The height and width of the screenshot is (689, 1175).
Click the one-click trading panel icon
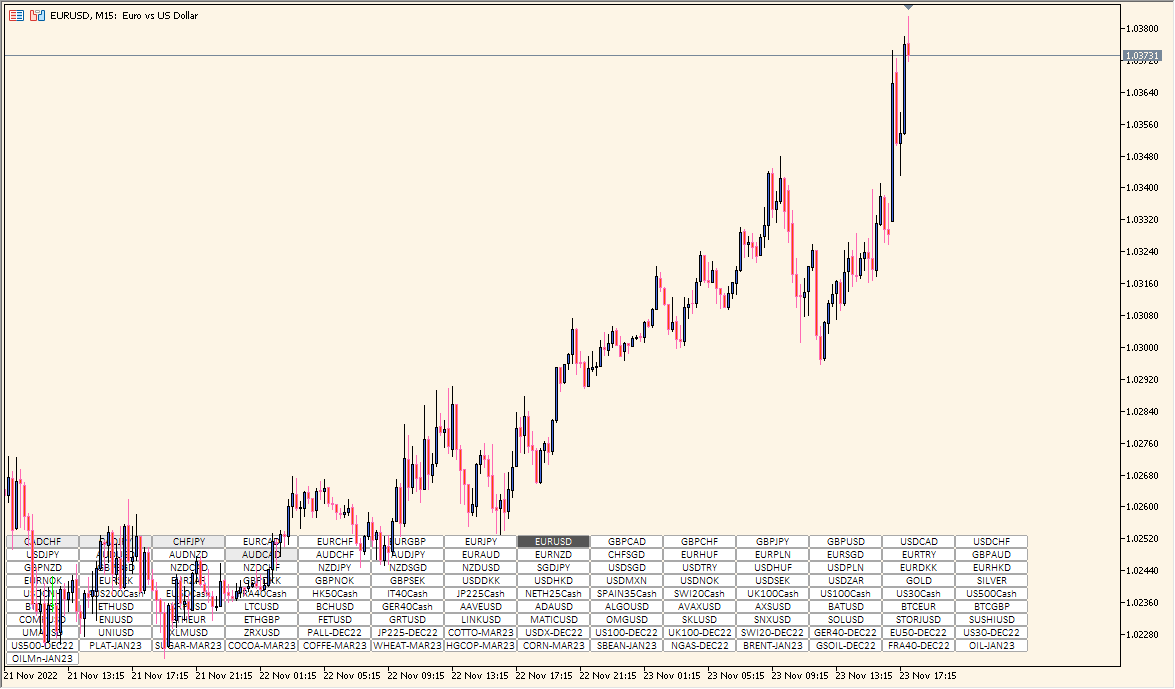point(16,15)
